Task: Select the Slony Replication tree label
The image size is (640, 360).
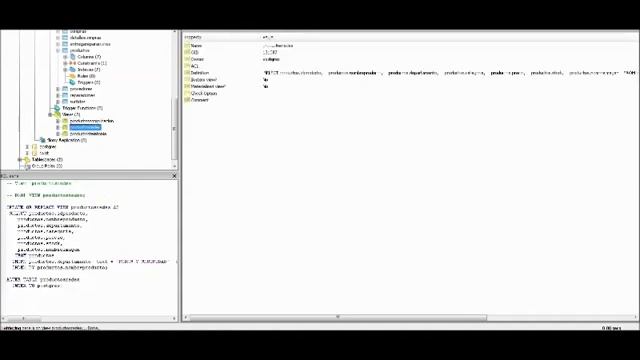Action: coord(67,140)
